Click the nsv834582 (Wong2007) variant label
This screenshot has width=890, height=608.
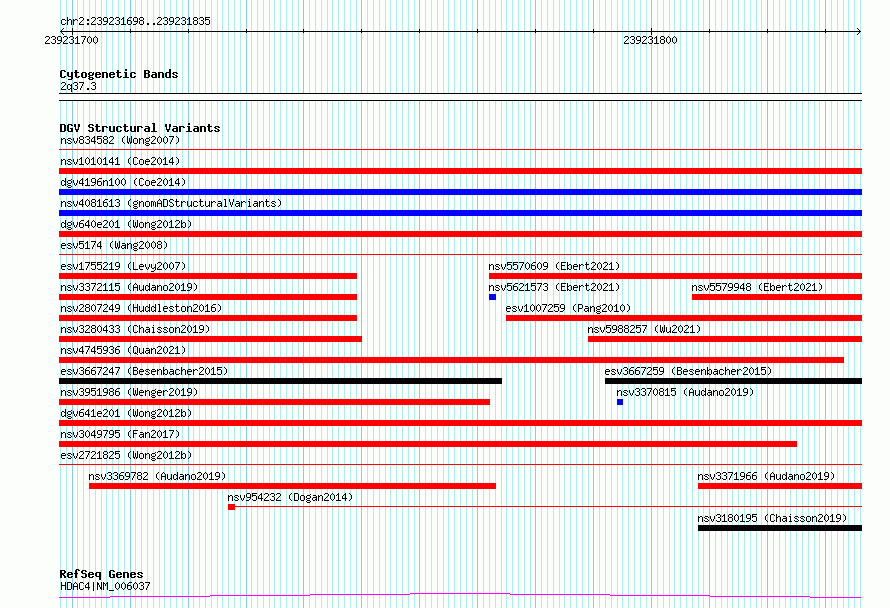120,140
